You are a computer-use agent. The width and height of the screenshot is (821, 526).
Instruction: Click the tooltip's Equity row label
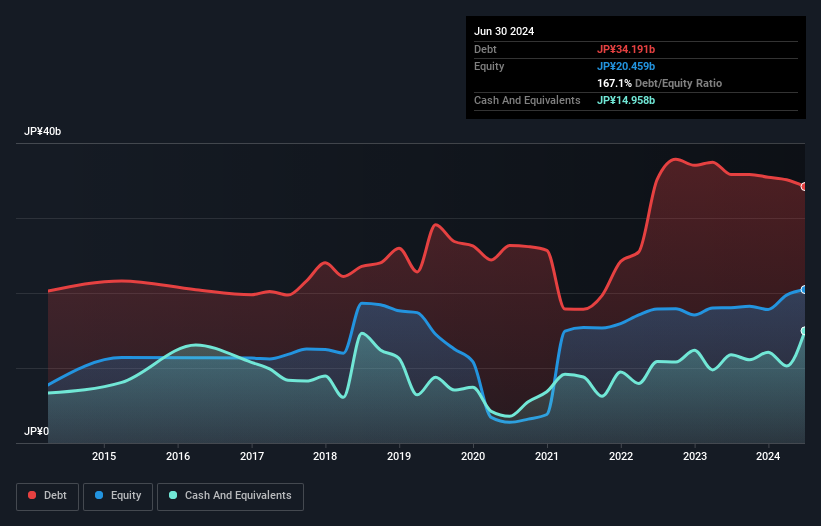click(489, 66)
